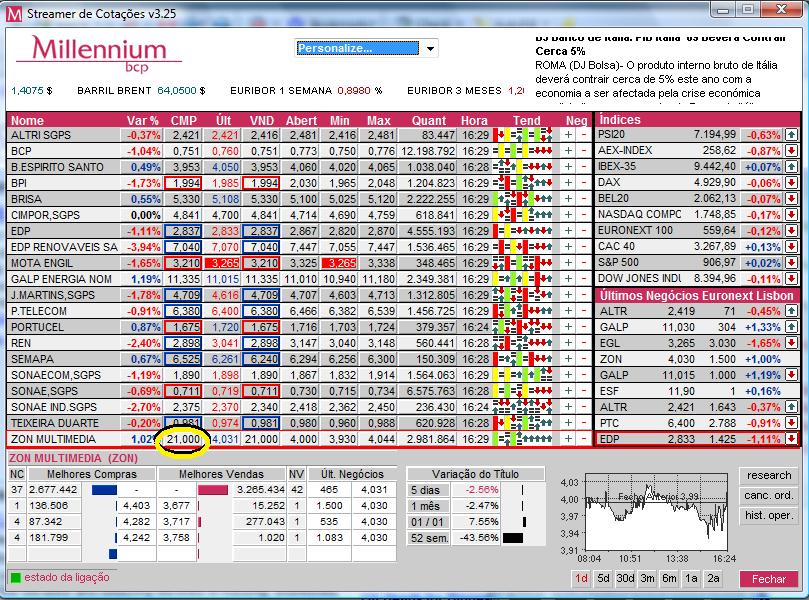Open the research button
809x600 pixels.
[768, 476]
